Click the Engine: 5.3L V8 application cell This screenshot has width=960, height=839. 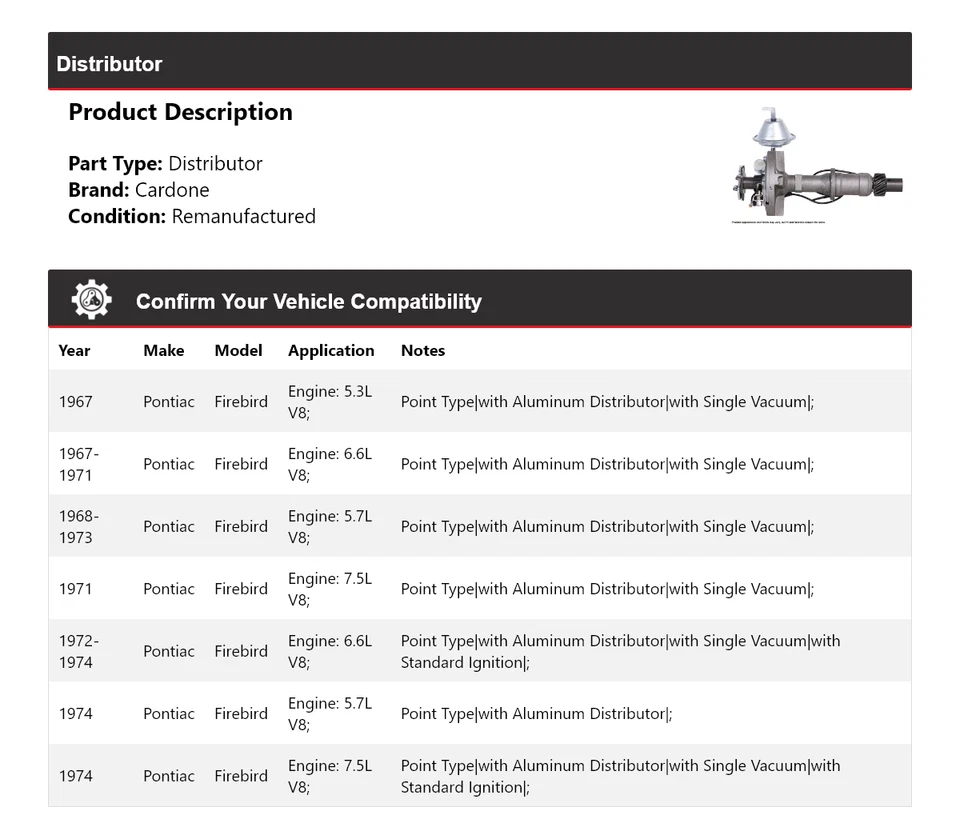tap(329, 402)
